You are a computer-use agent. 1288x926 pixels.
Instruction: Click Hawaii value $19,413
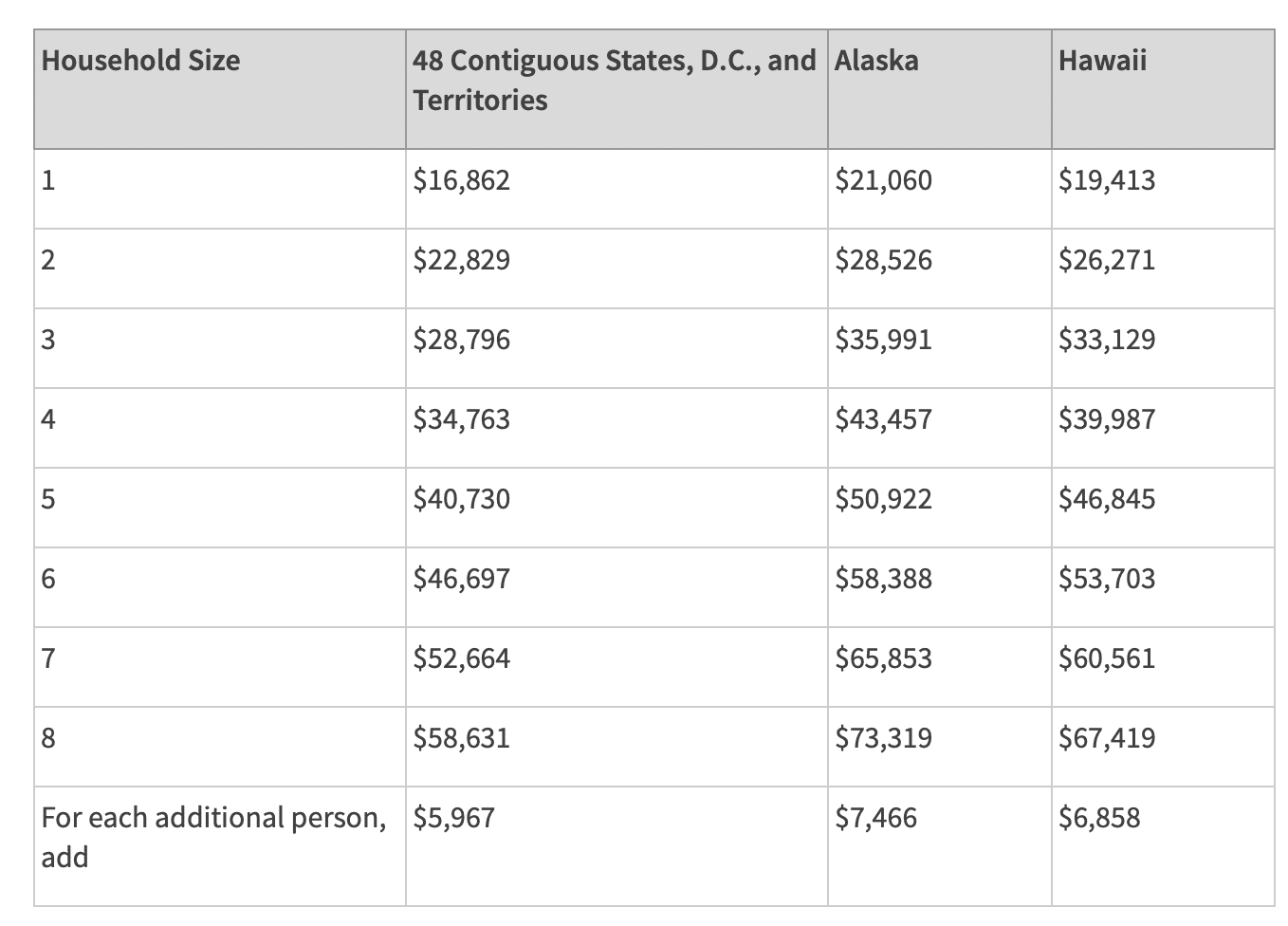click(1107, 180)
